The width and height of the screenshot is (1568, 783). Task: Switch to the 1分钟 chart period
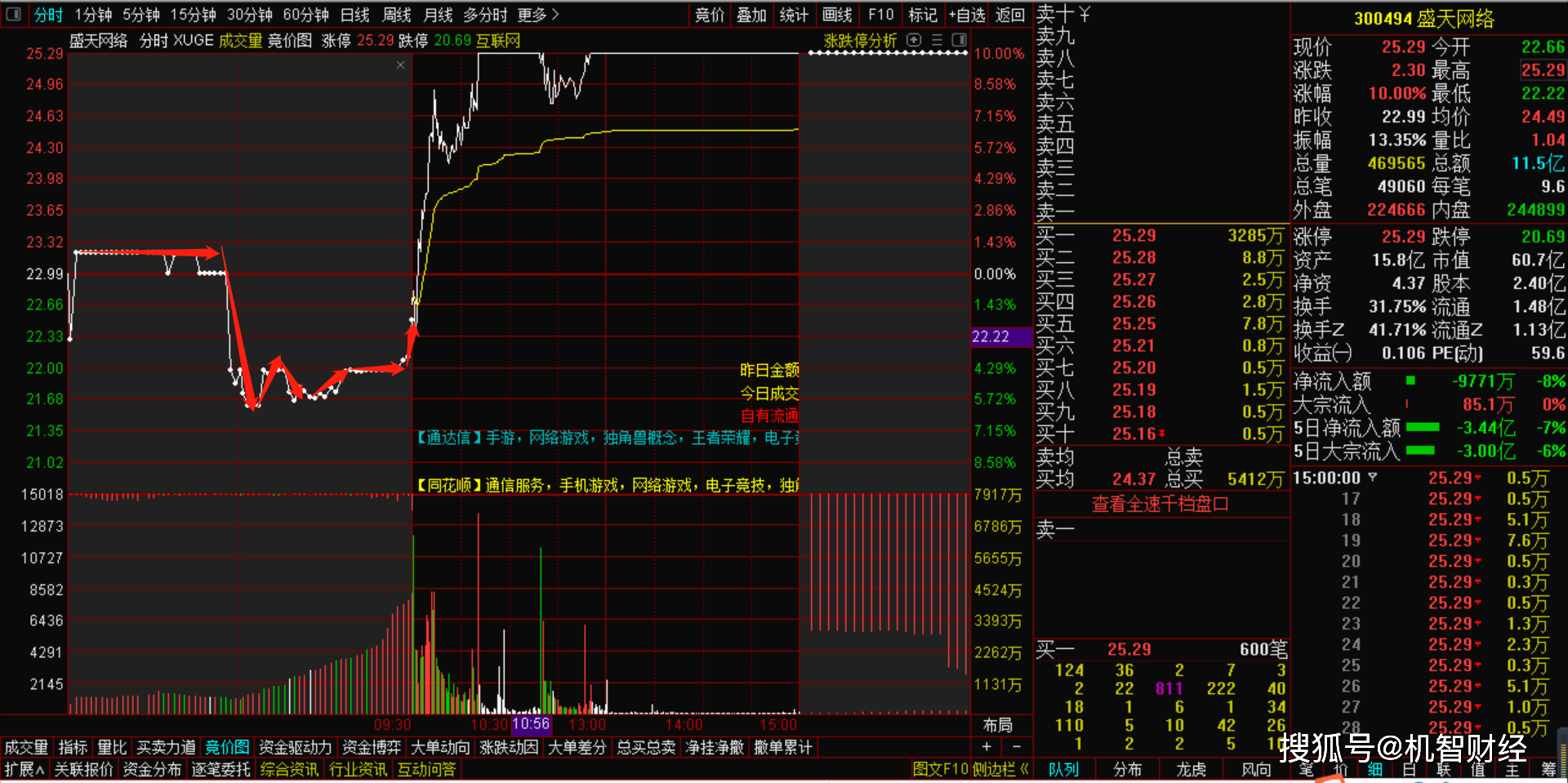pyautogui.click(x=93, y=15)
